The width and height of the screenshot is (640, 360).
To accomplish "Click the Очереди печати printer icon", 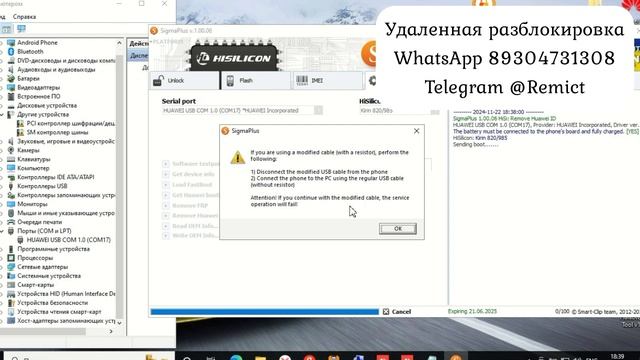I will tap(11, 222).
